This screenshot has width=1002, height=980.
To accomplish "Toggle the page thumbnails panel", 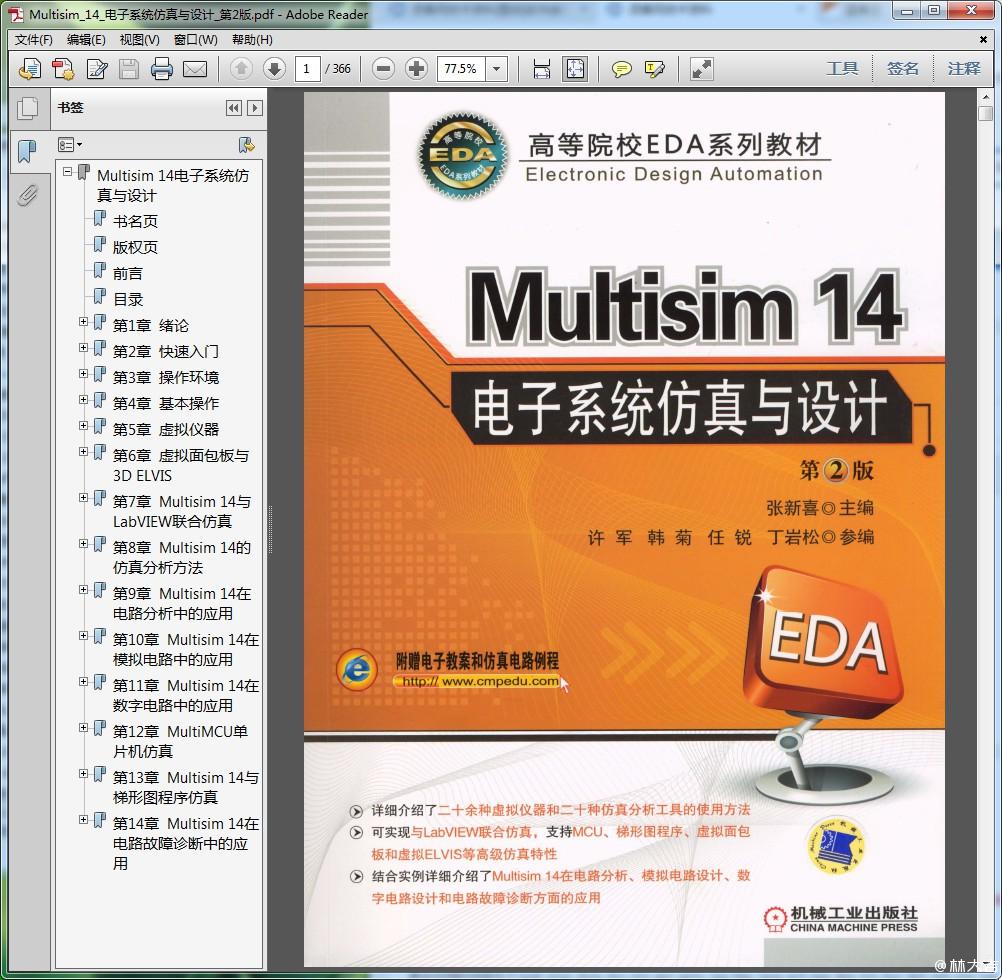I will [28, 108].
